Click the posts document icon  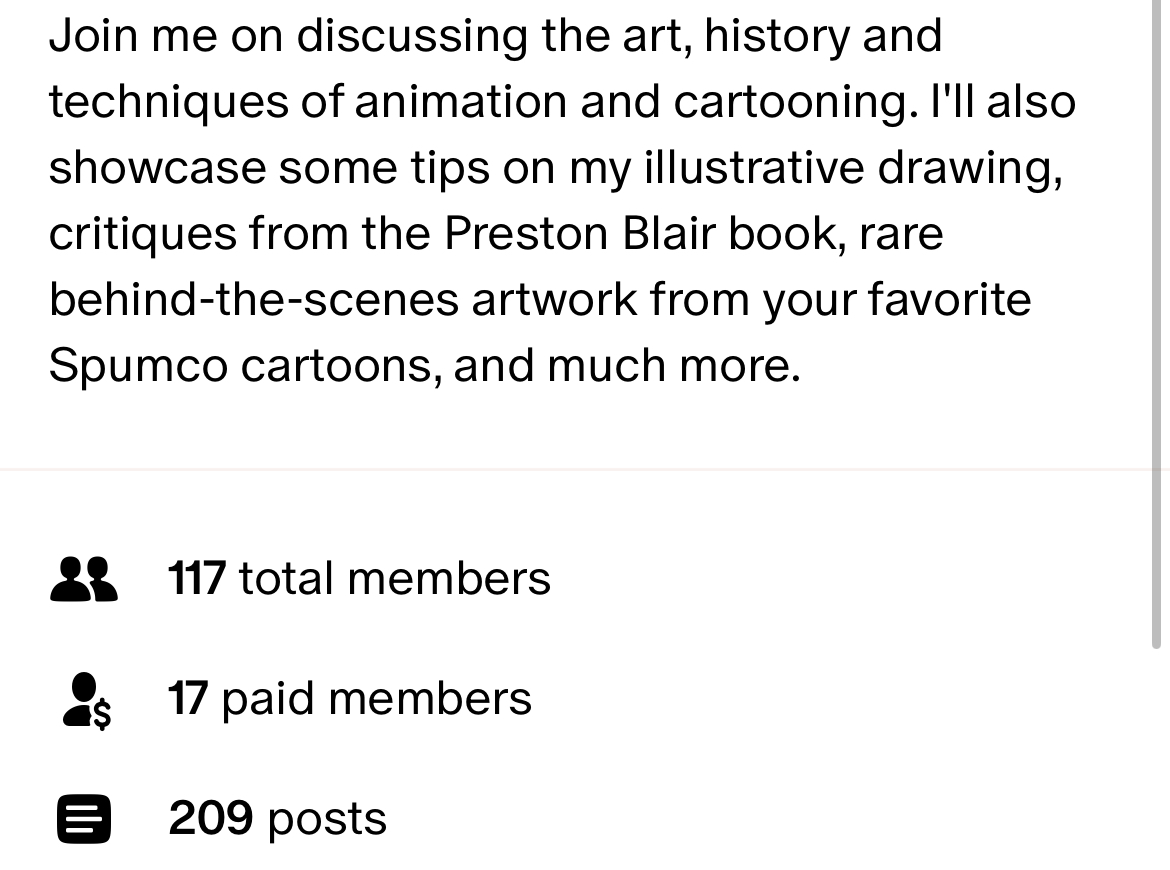click(84, 819)
